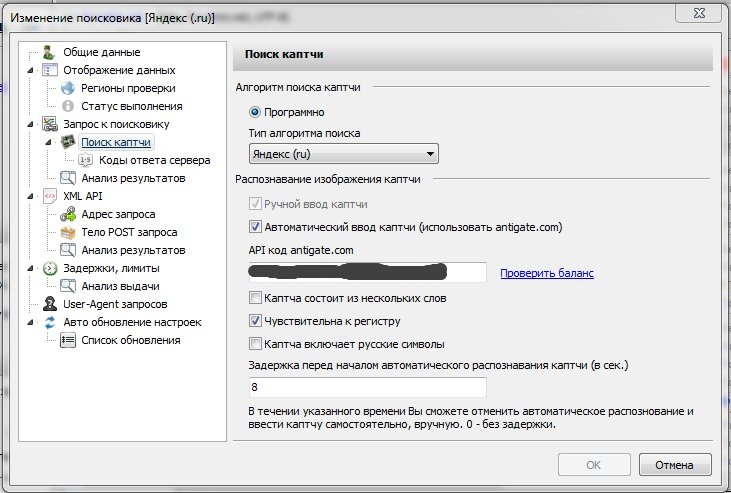Image resolution: width=731 pixels, height=493 pixels.
Task: Click the Регионы проверки globe icon
Action: click(x=68, y=88)
